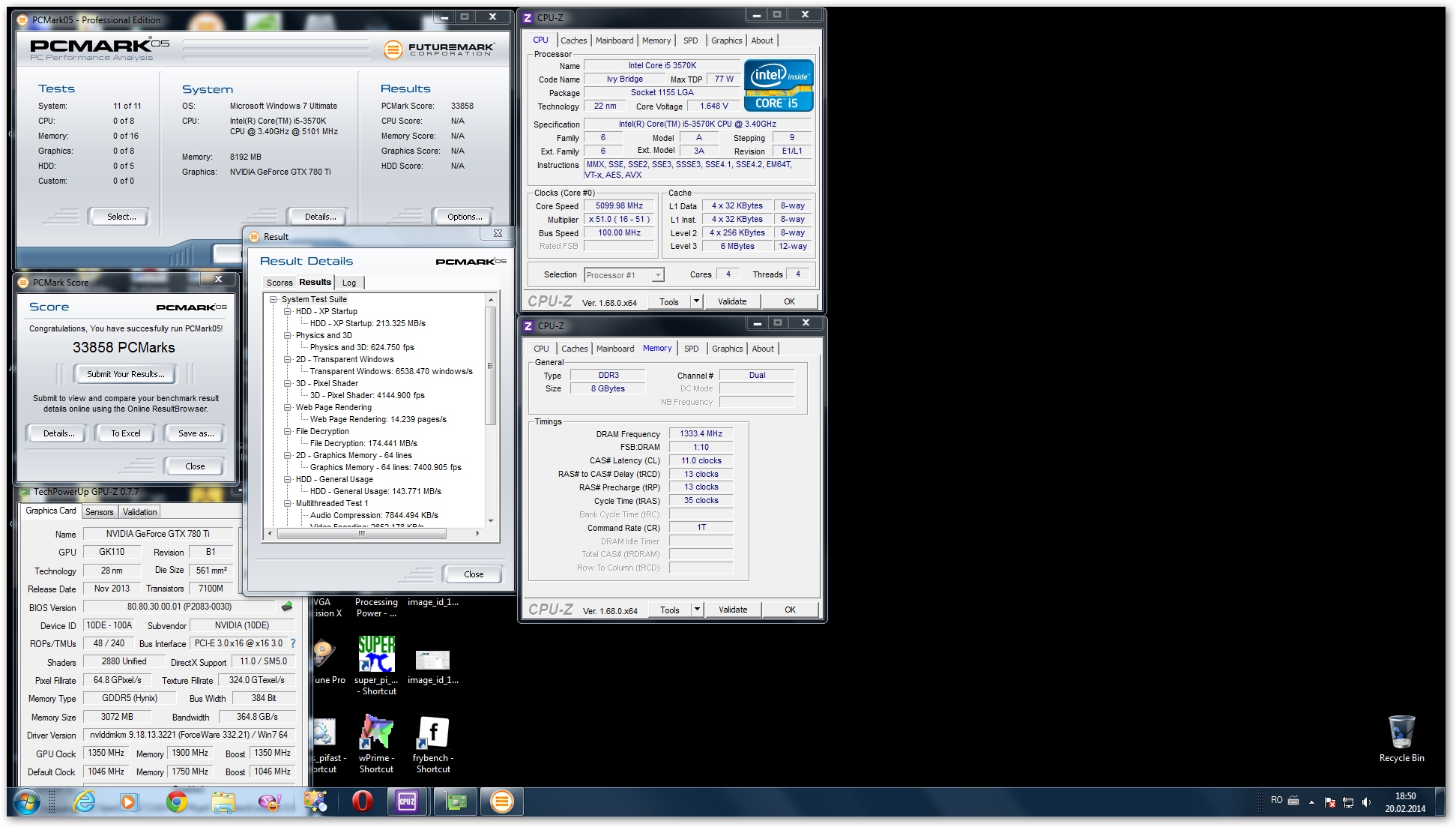Open Windows Media Player from taskbar
This screenshot has height=827, width=1456.
tap(129, 802)
